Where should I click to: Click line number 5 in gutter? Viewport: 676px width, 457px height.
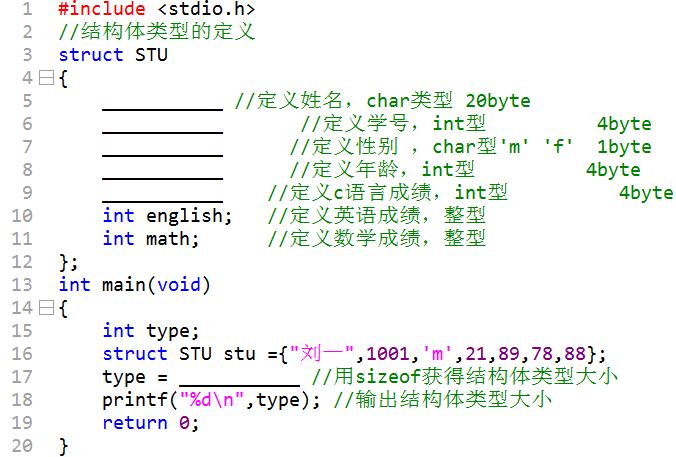[27, 101]
